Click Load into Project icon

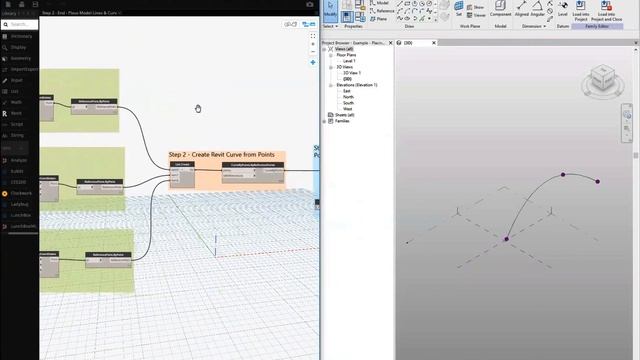point(580,11)
